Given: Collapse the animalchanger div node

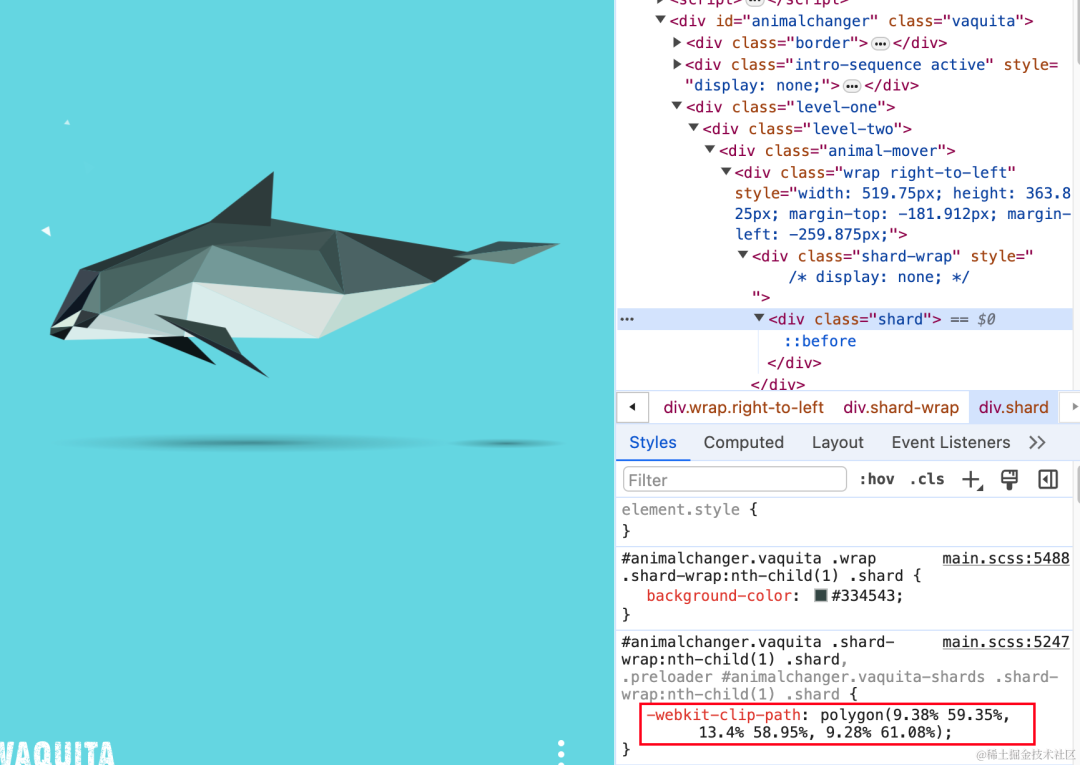Looking at the screenshot, I should click(x=661, y=21).
